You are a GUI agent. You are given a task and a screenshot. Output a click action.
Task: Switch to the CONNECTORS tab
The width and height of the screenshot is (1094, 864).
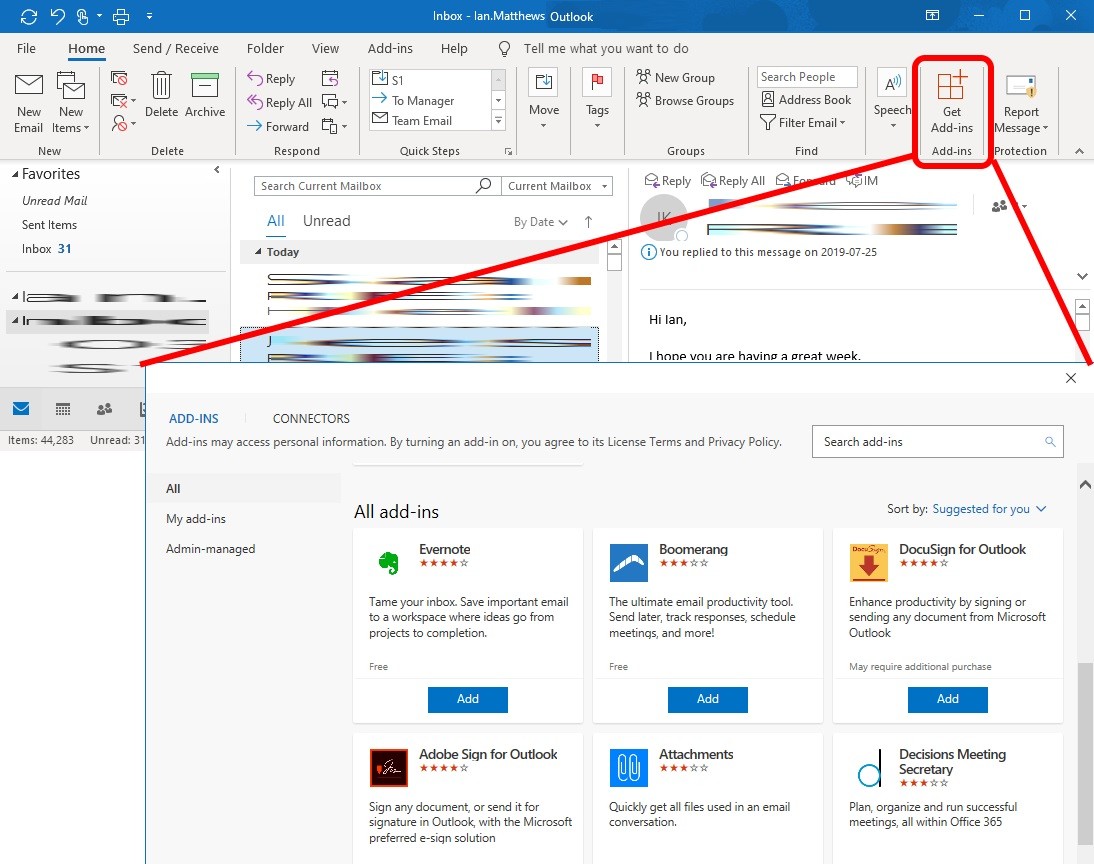click(311, 419)
